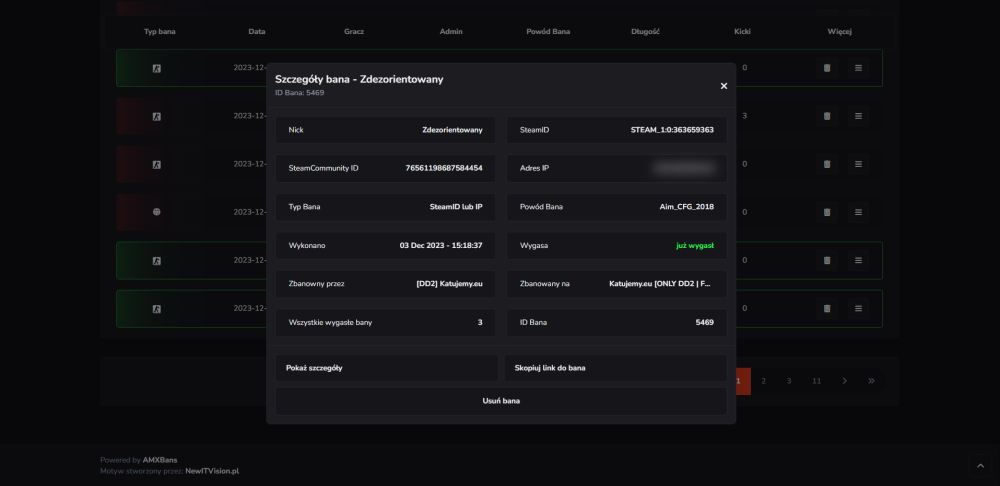Close the ban details dialog

[x=724, y=86]
